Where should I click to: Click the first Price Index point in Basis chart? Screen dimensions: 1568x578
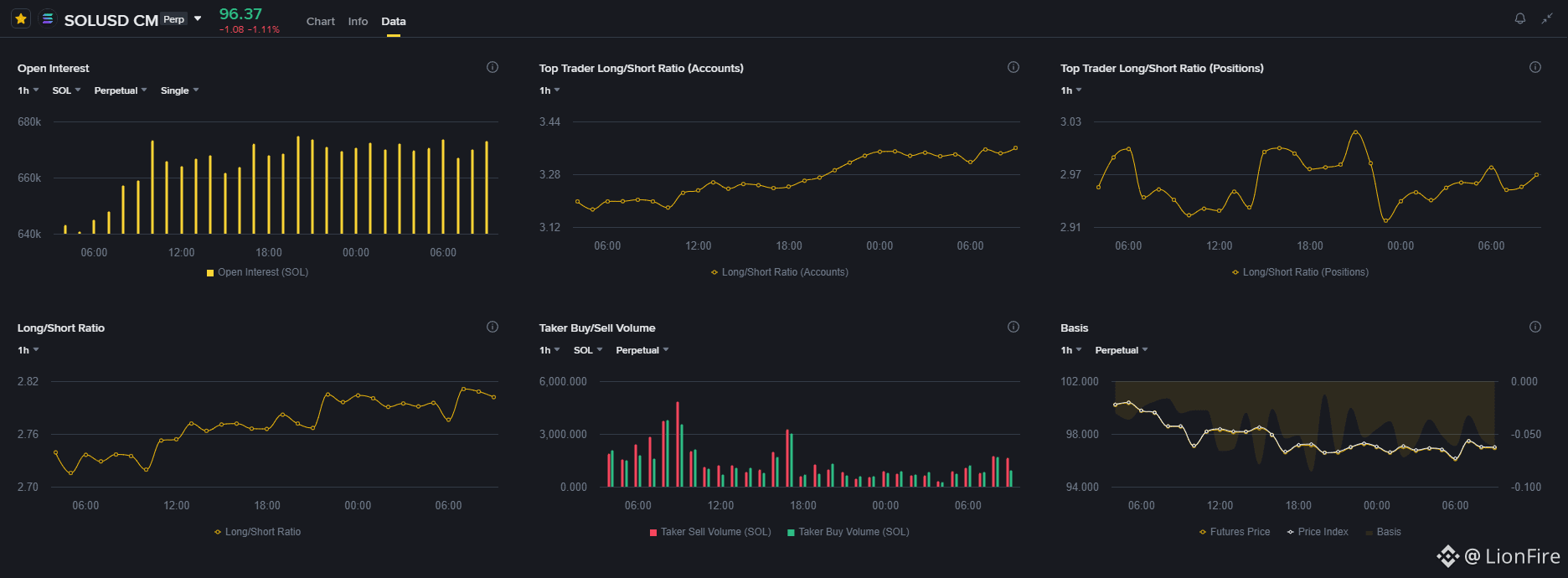coord(1115,405)
